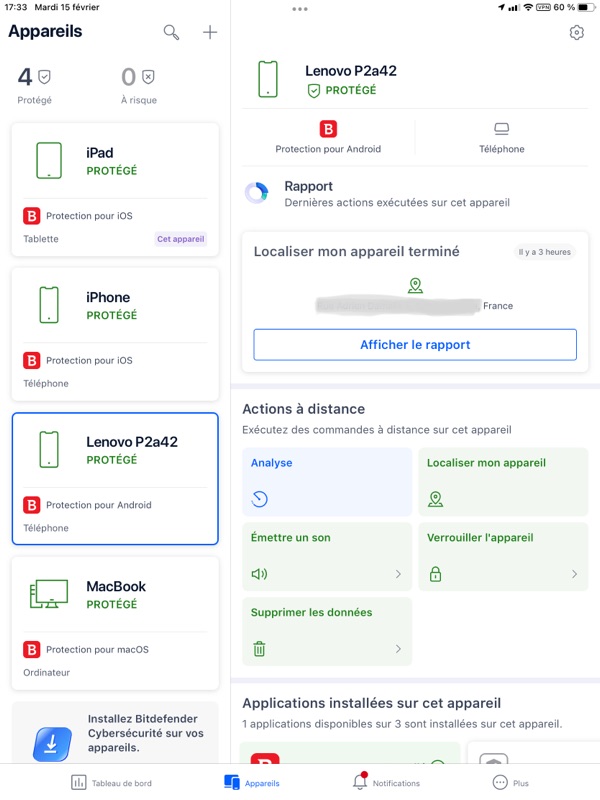Filter by the Protégé devices count
The image size is (600, 800).
click(x=35, y=85)
